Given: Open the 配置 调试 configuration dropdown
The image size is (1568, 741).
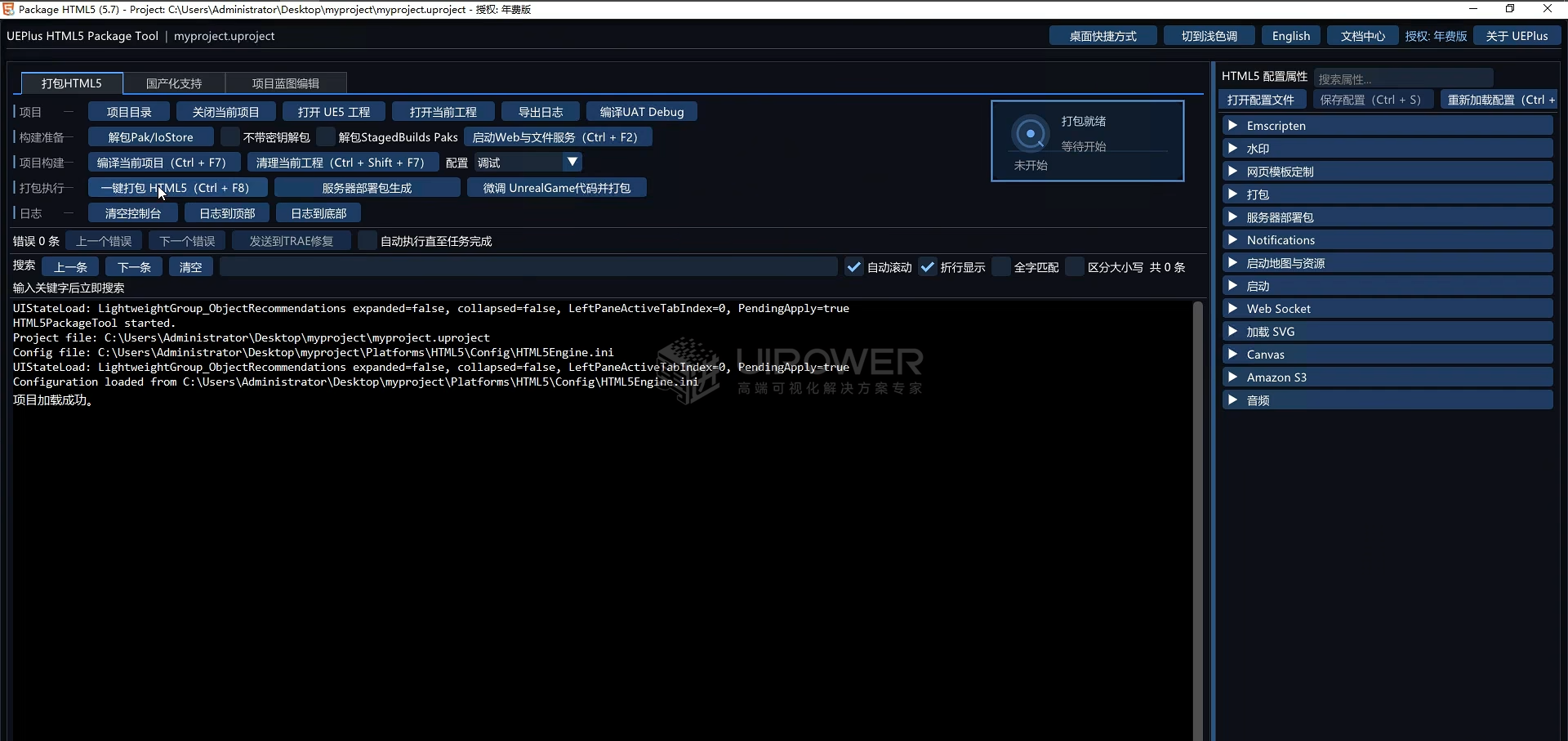Looking at the screenshot, I should click(x=528, y=163).
